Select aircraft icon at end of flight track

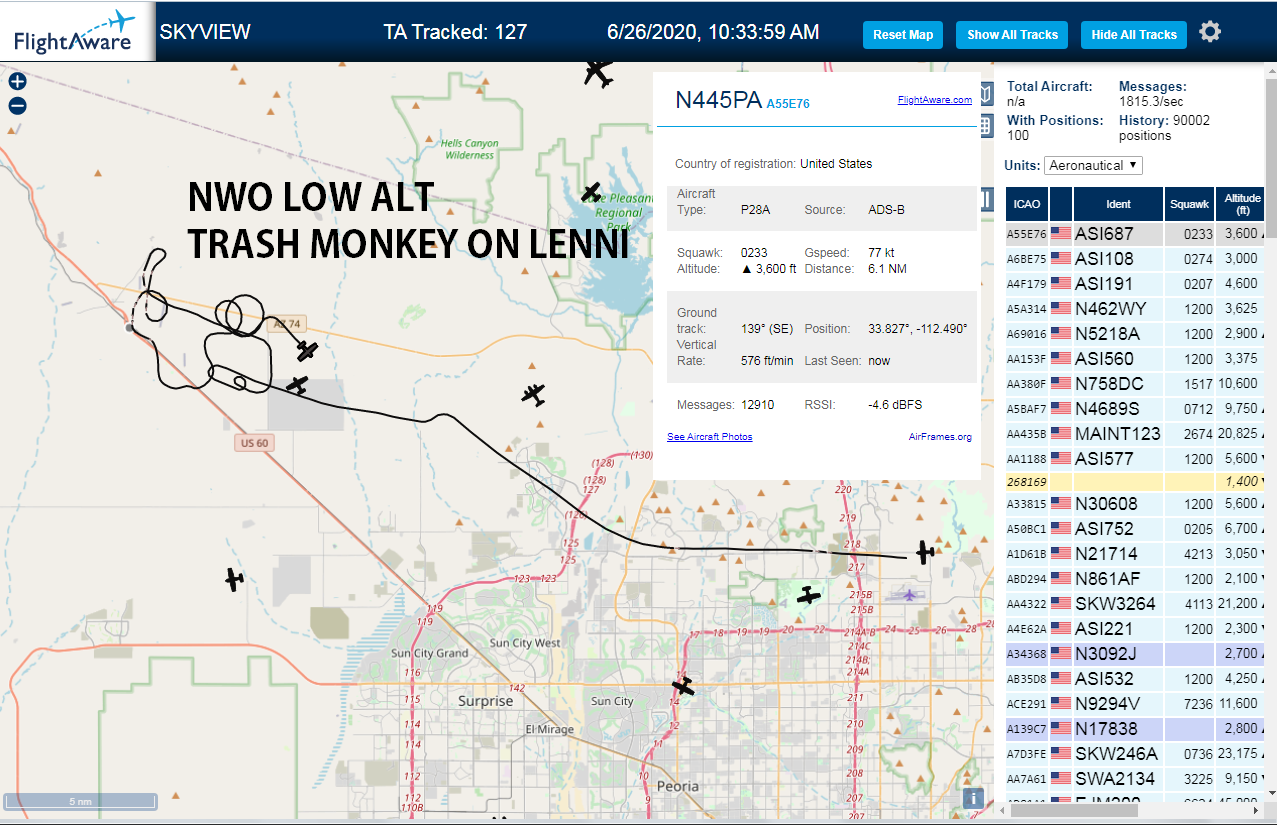(x=925, y=552)
